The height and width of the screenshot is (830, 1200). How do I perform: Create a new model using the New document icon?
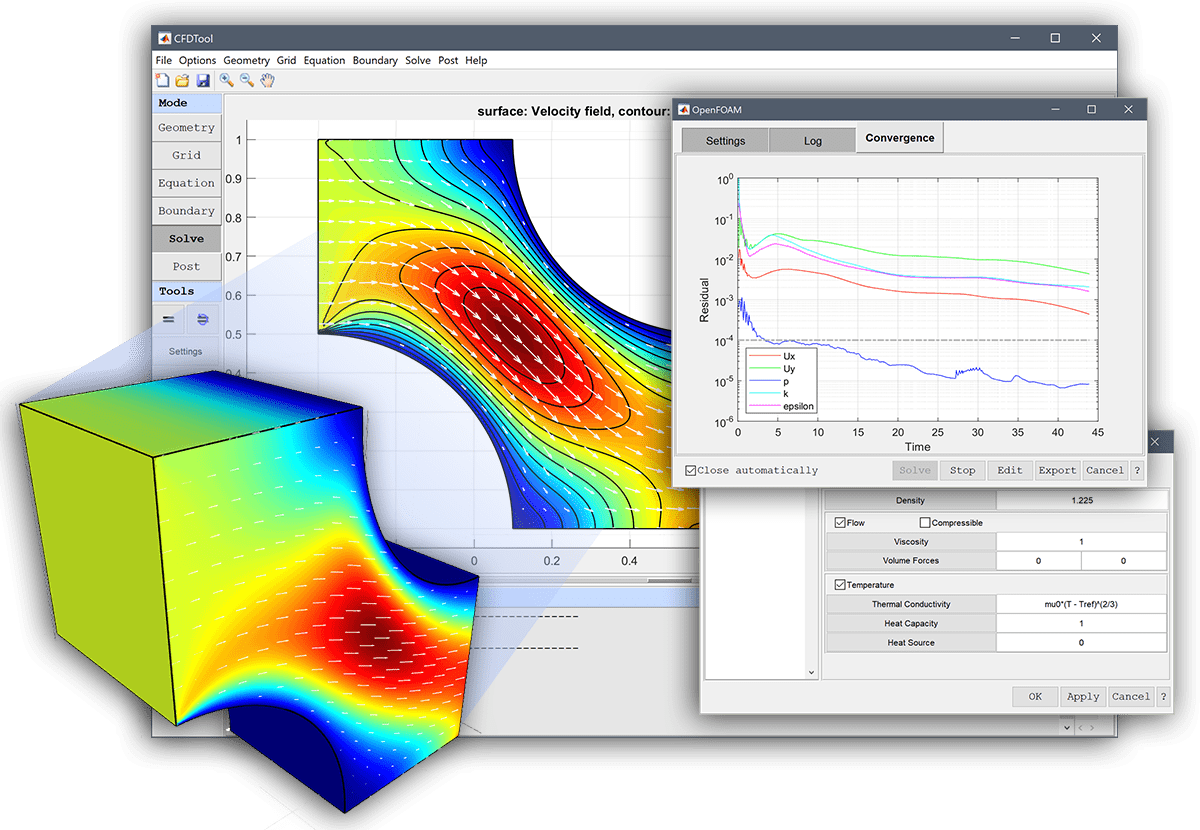click(x=162, y=80)
